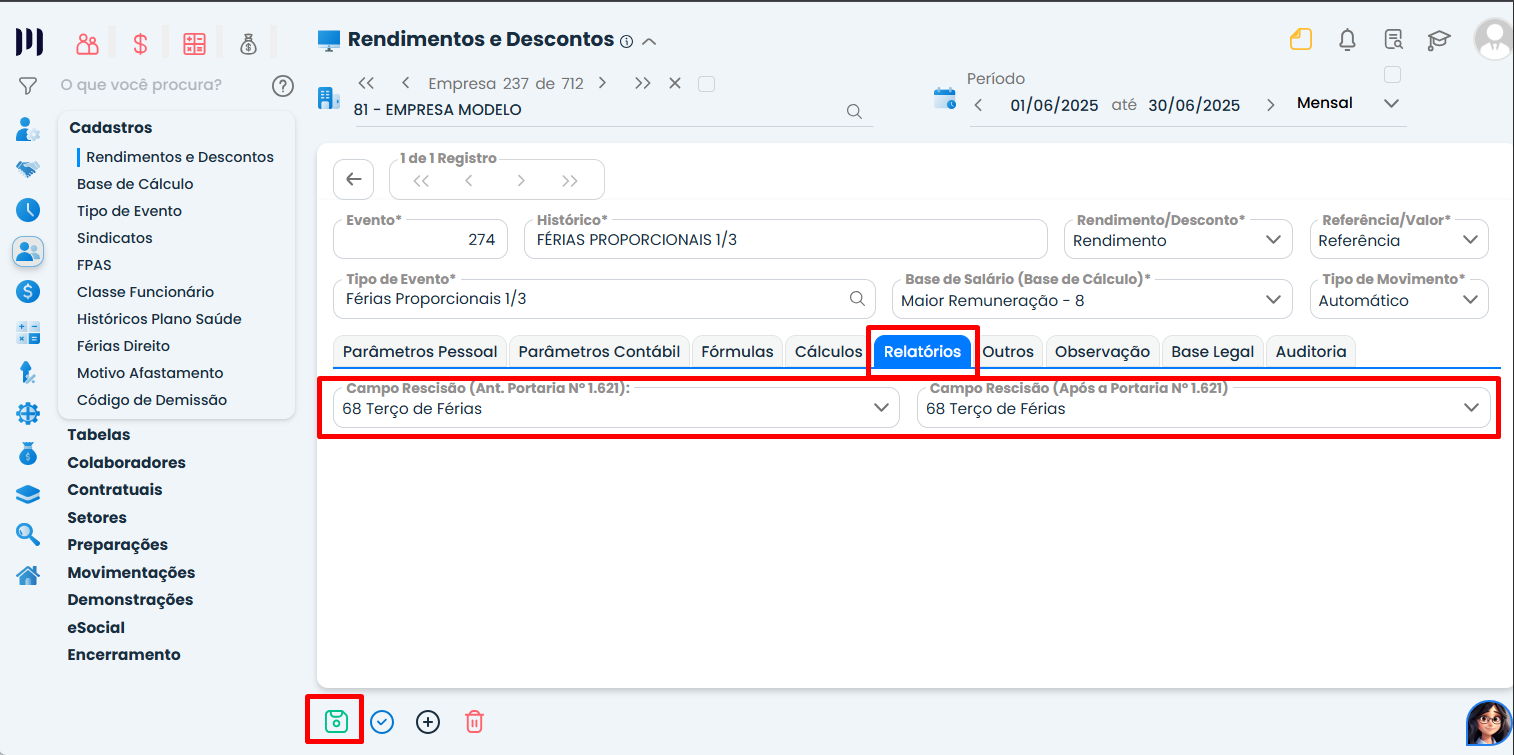
Task: Click the yellow sticky note icon
Action: (1300, 40)
